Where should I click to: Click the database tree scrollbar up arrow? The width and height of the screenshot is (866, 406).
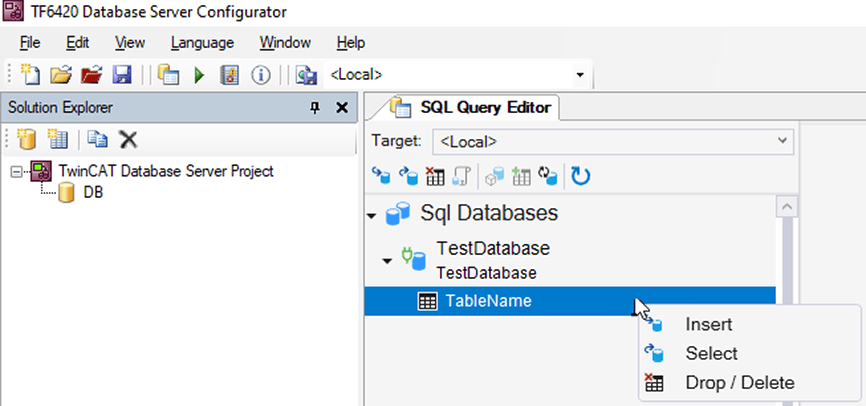[787, 207]
